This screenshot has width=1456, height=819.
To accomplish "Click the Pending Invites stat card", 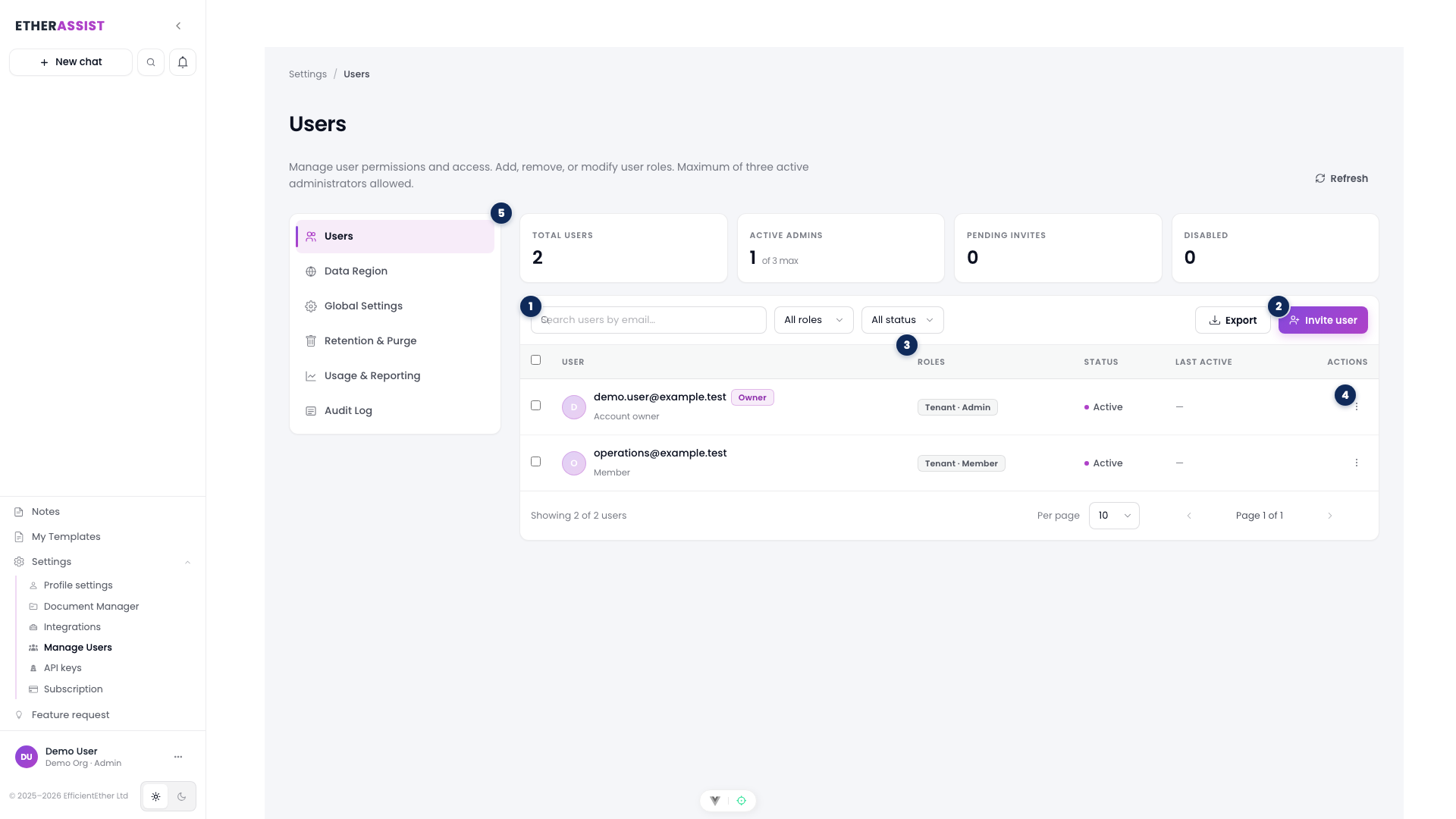I will [x=1058, y=248].
